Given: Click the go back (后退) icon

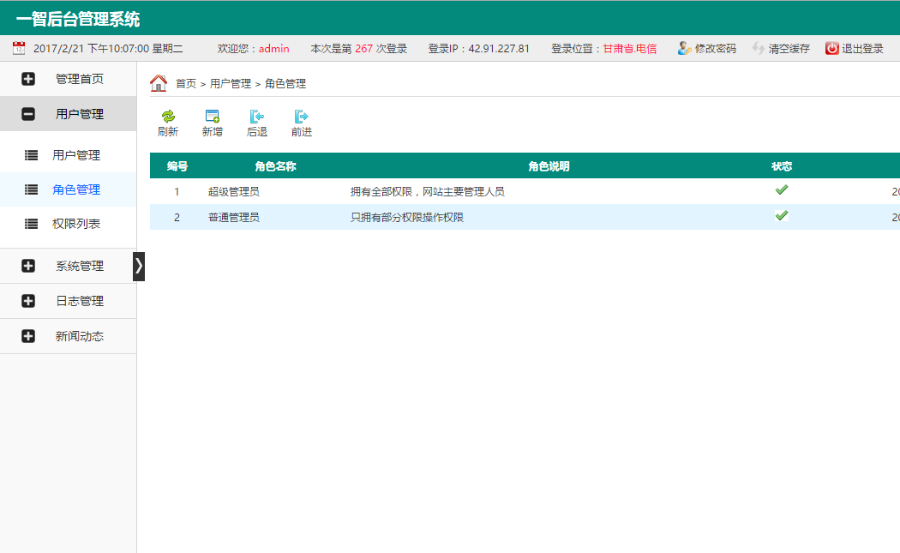Looking at the screenshot, I should (x=257, y=117).
